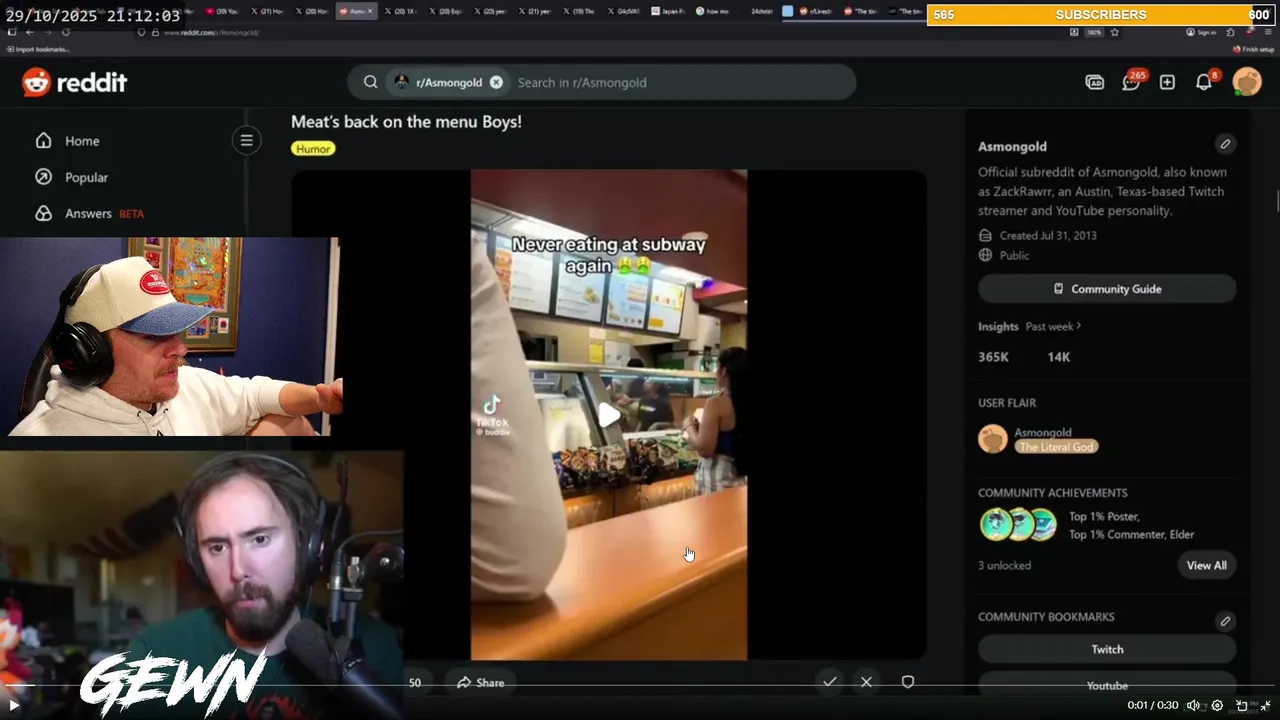Click the Share button on post
The height and width of the screenshot is (720, 1280).
pos(480,682)
